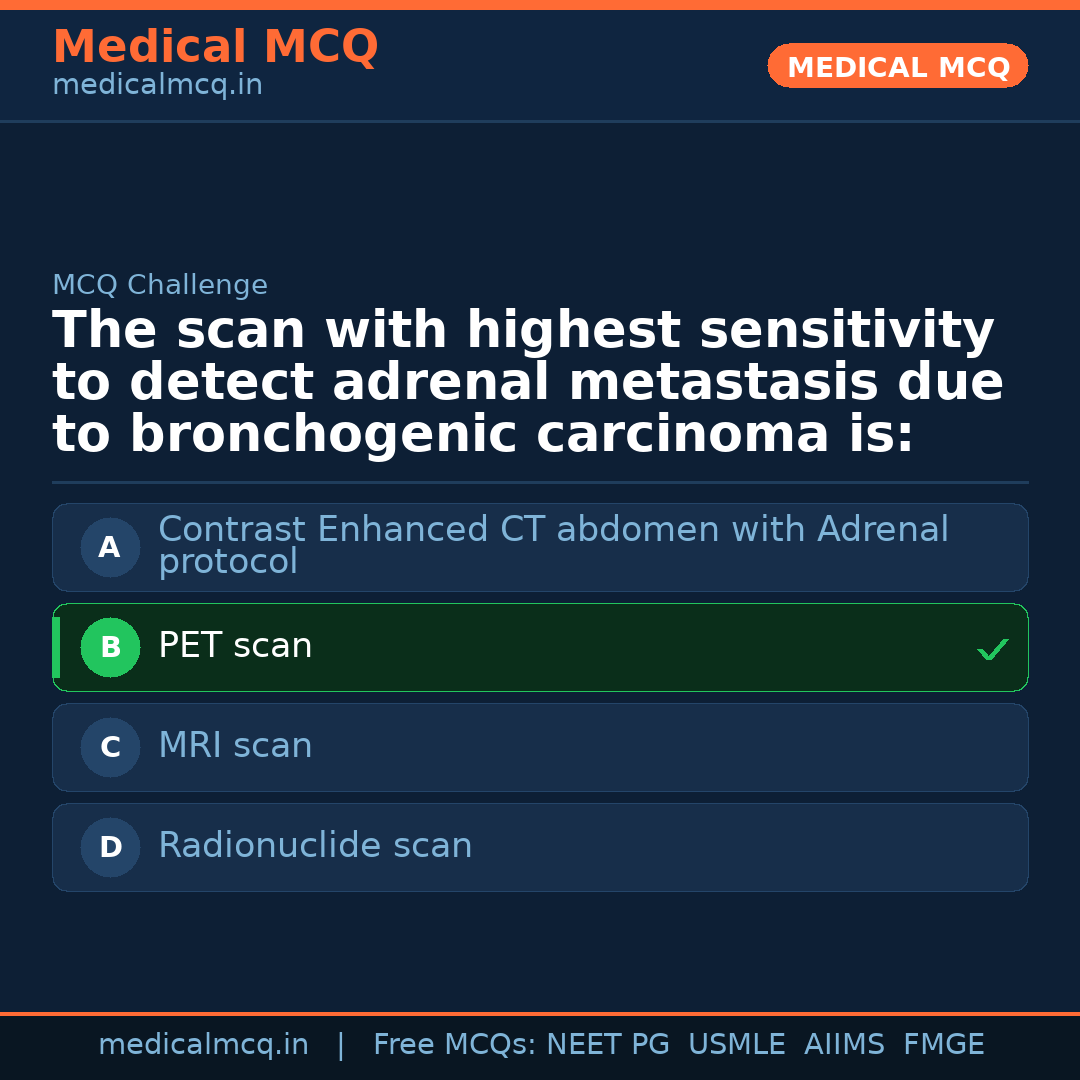Click the green bar left of option B

56,648
